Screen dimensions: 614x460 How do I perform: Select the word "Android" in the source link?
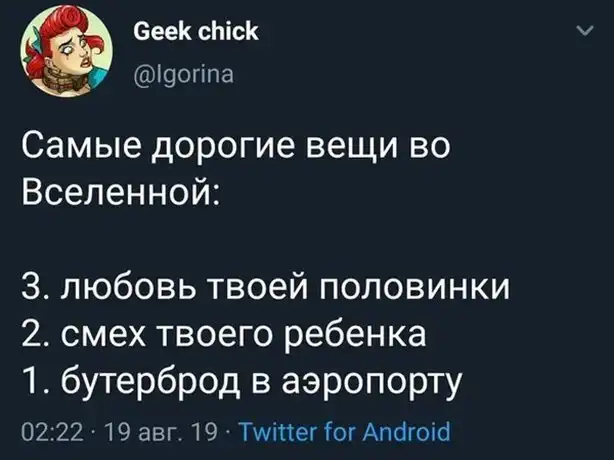click(x=406, y=431)
